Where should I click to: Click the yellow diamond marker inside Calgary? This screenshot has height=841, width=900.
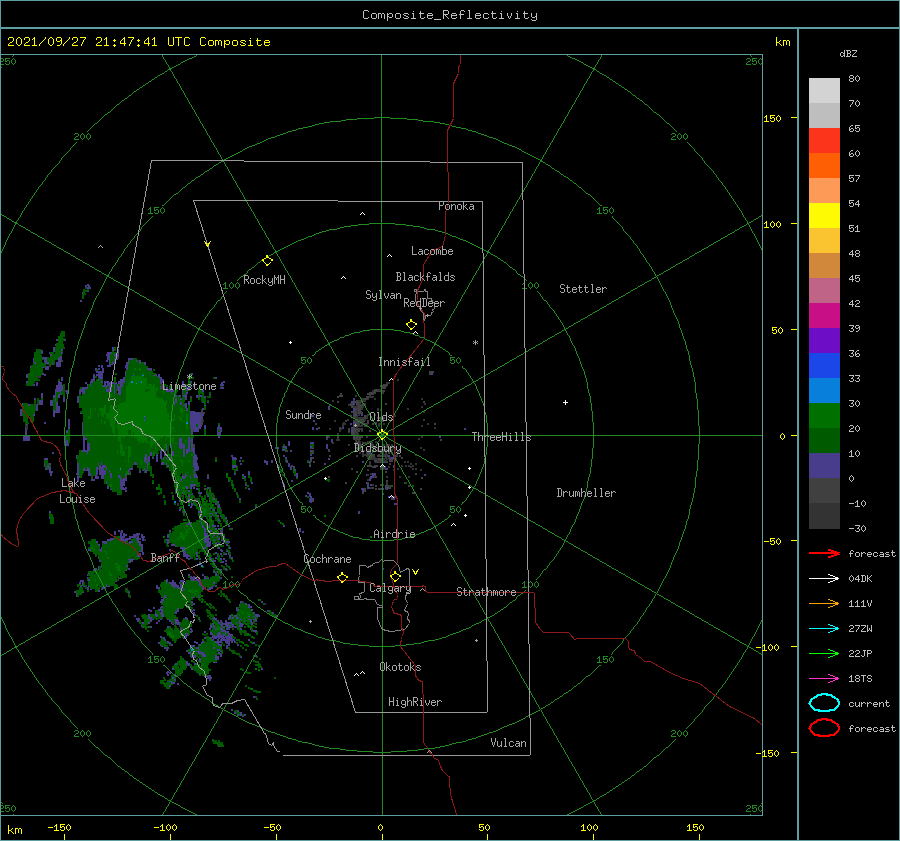tap(395, 576)
